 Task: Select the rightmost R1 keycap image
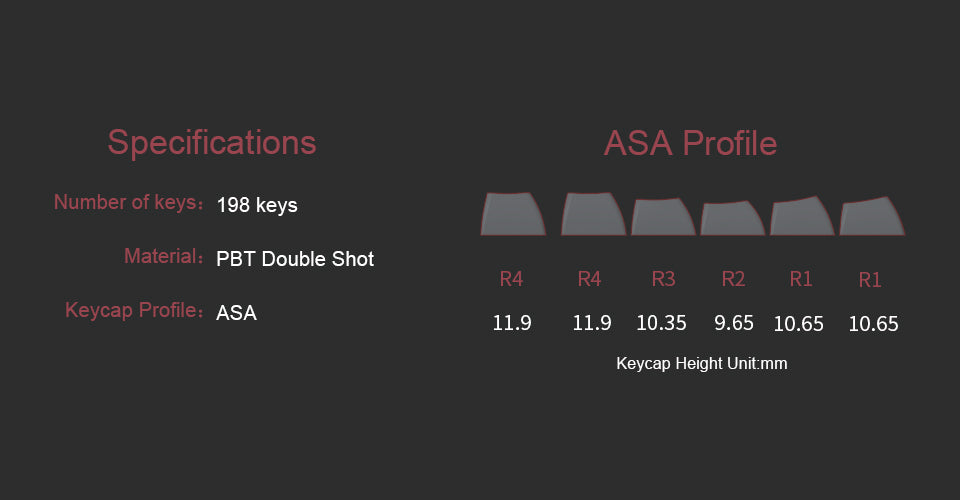pos(872,217)
